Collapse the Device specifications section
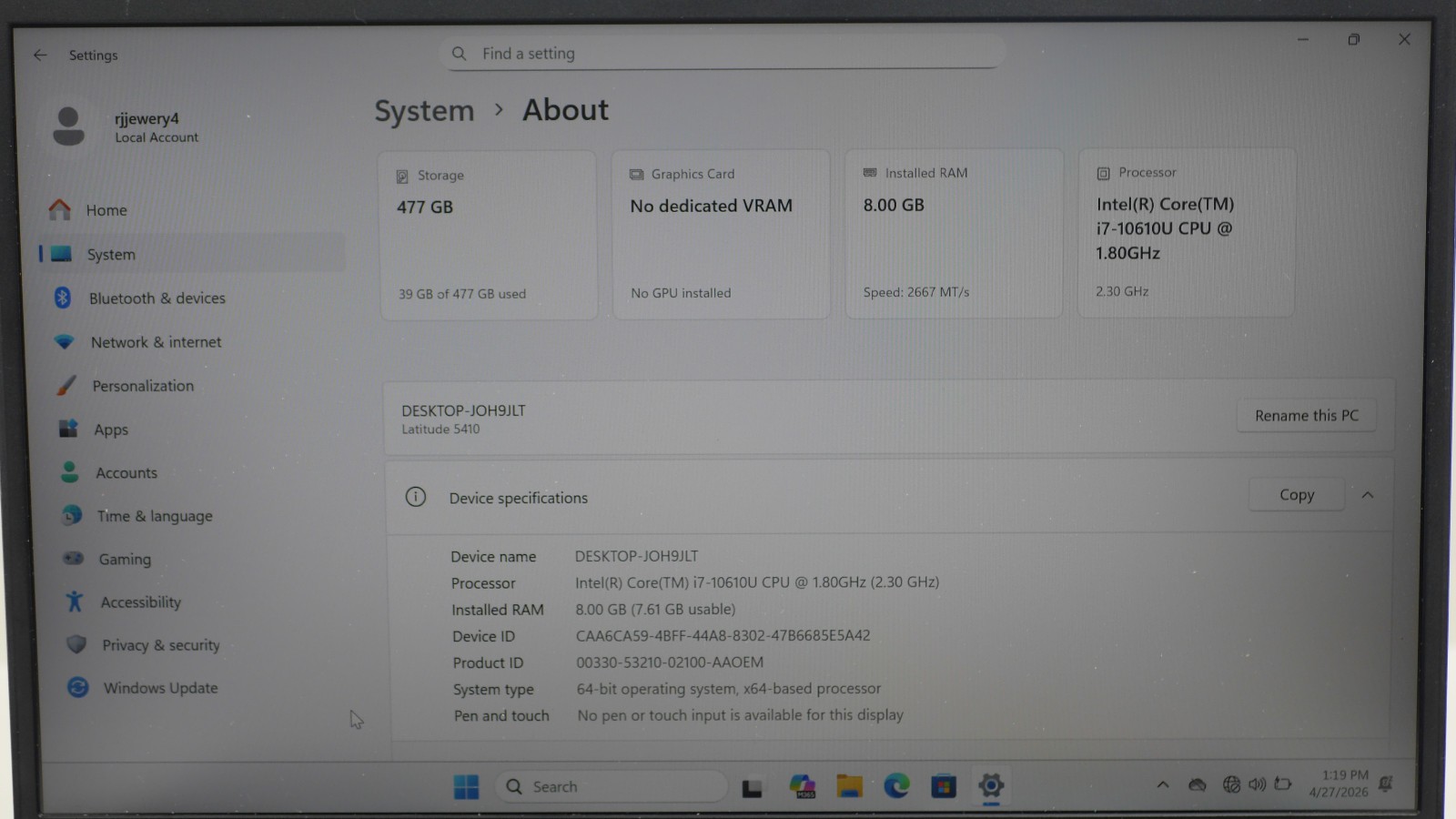The image size is (1456, 819). [x=1368, y=495]
